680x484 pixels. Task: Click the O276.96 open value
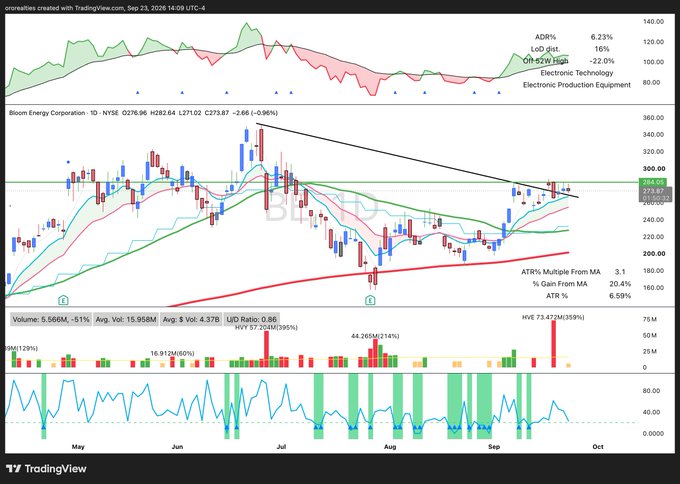coord(135,113)
